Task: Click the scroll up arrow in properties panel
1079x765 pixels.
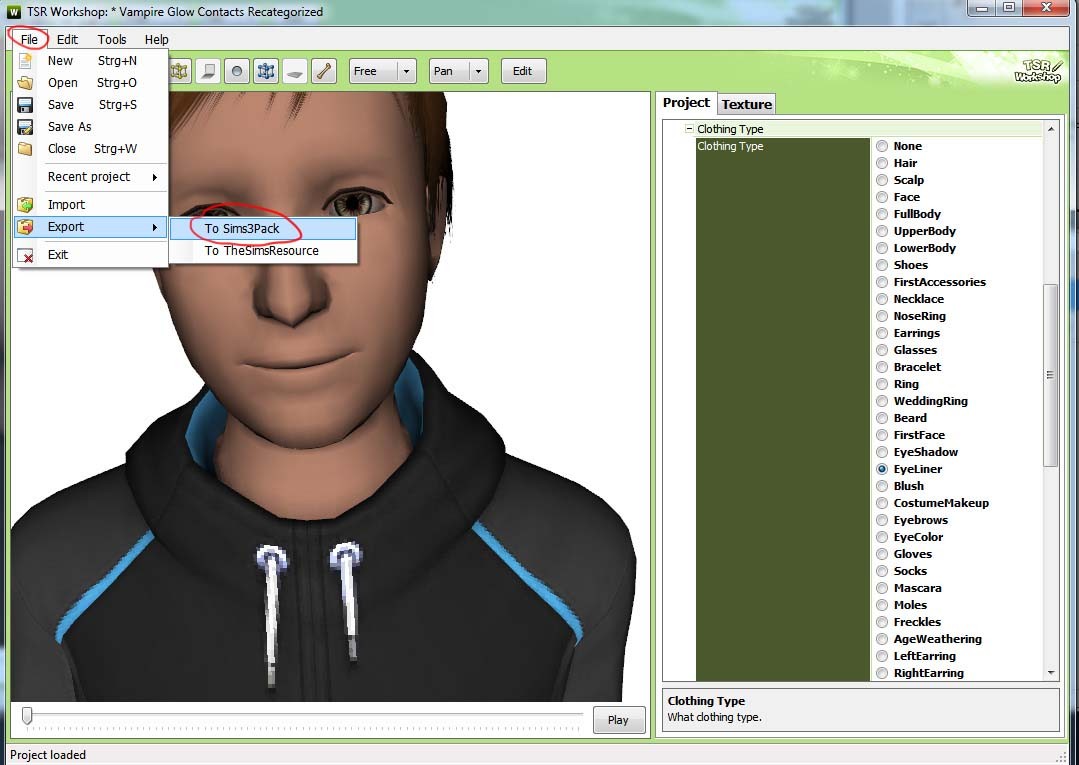Action: point(1051,129)
